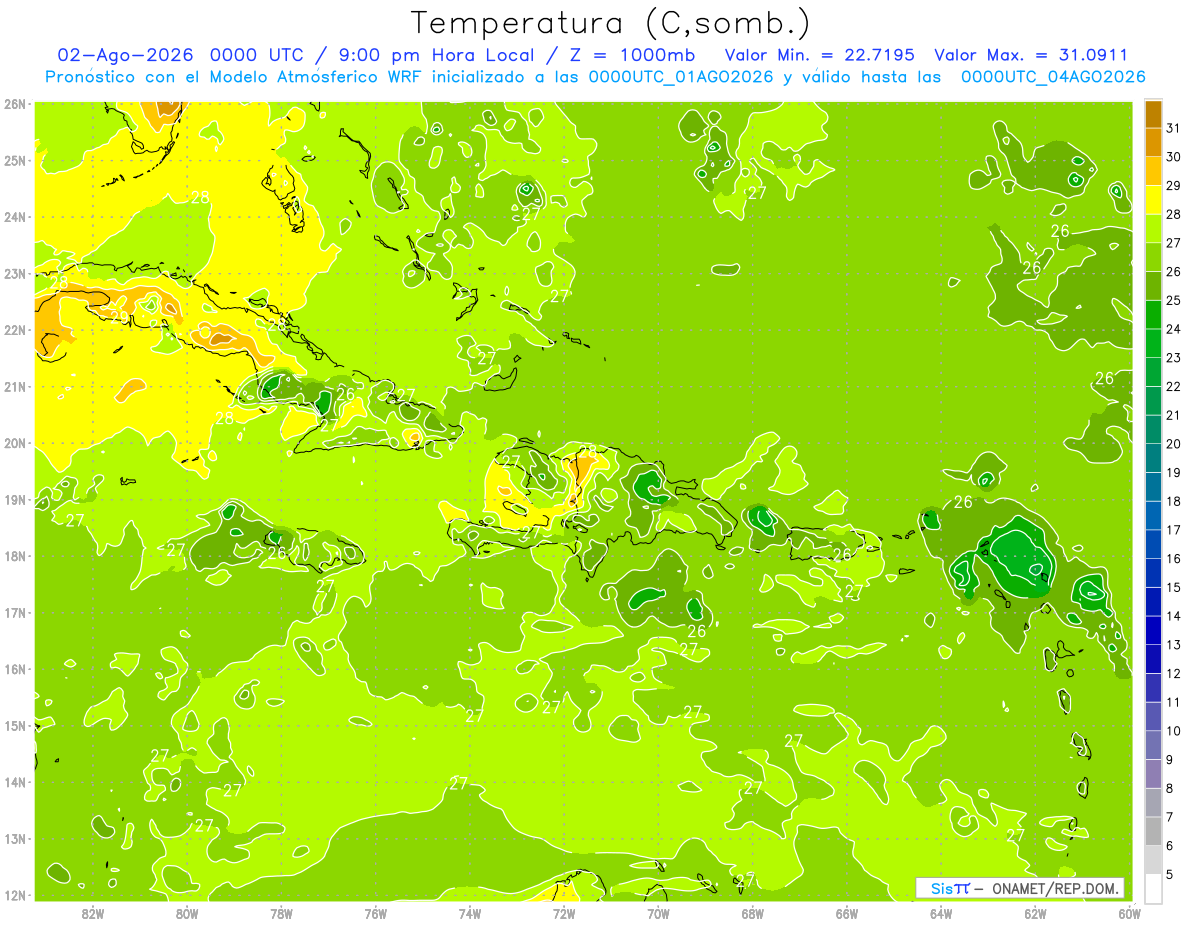Click the color scale label '8'
Screen dimensions: 1200x927
(x=1170, y=788)
